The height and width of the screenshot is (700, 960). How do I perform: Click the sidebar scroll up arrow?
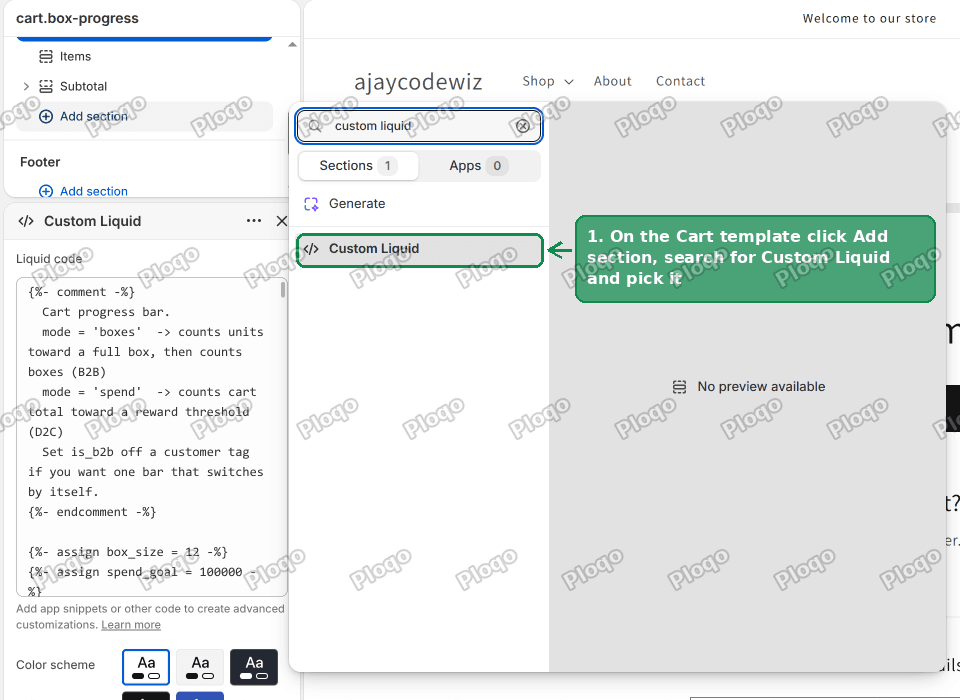pos(292,44)
